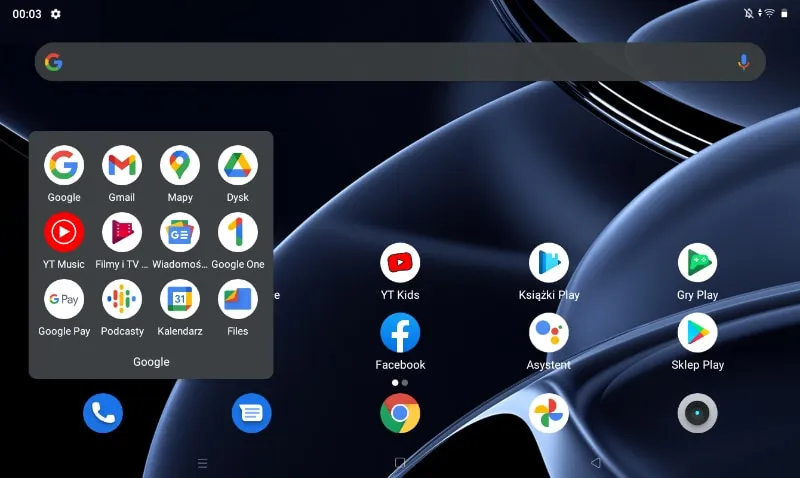Tap the Wi-Fi status icon
Image resolution: width=800 pixels, height=478 pixels.
pos(769,13)
